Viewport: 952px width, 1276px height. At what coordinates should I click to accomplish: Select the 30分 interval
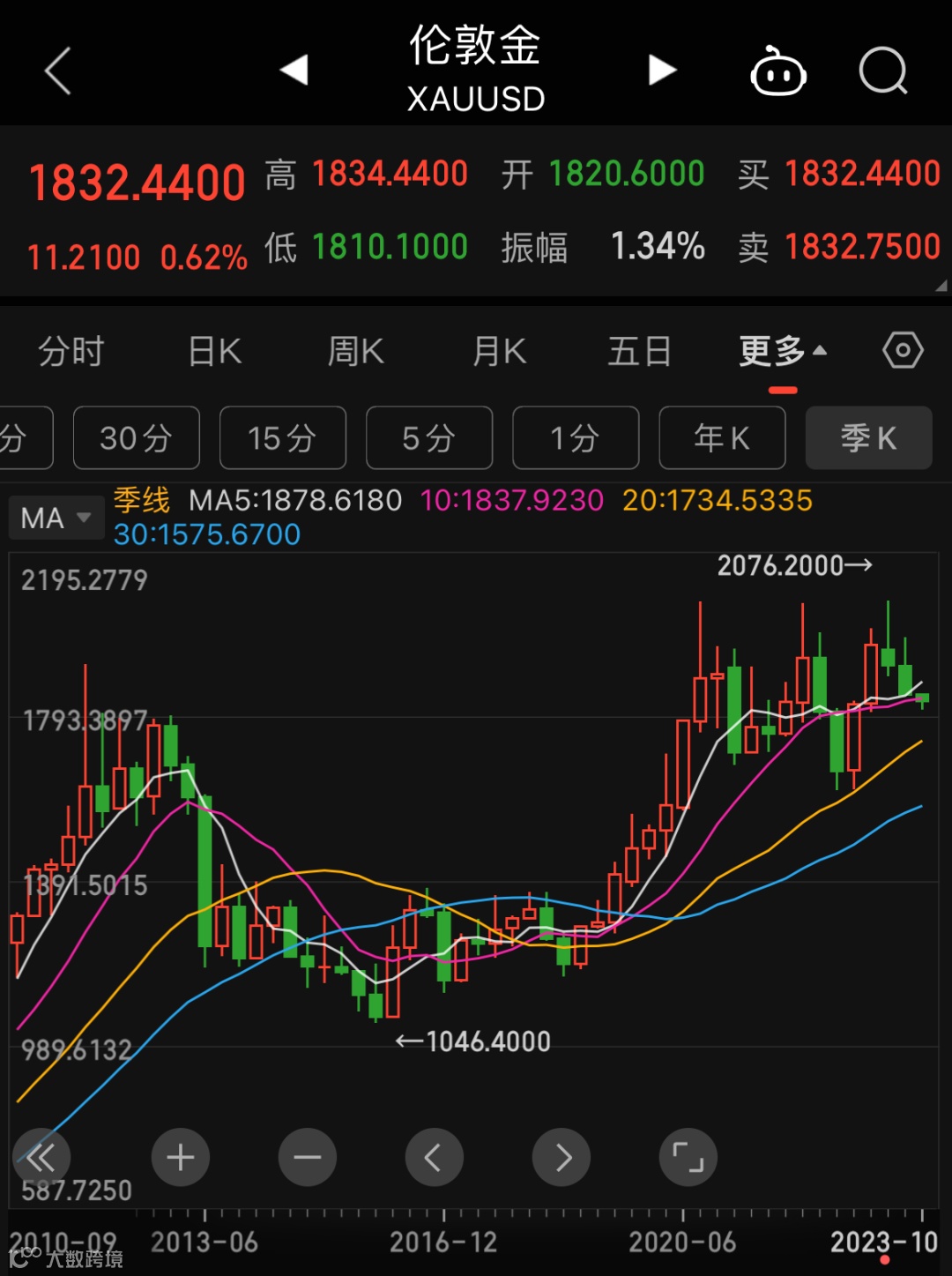(137, 437)
